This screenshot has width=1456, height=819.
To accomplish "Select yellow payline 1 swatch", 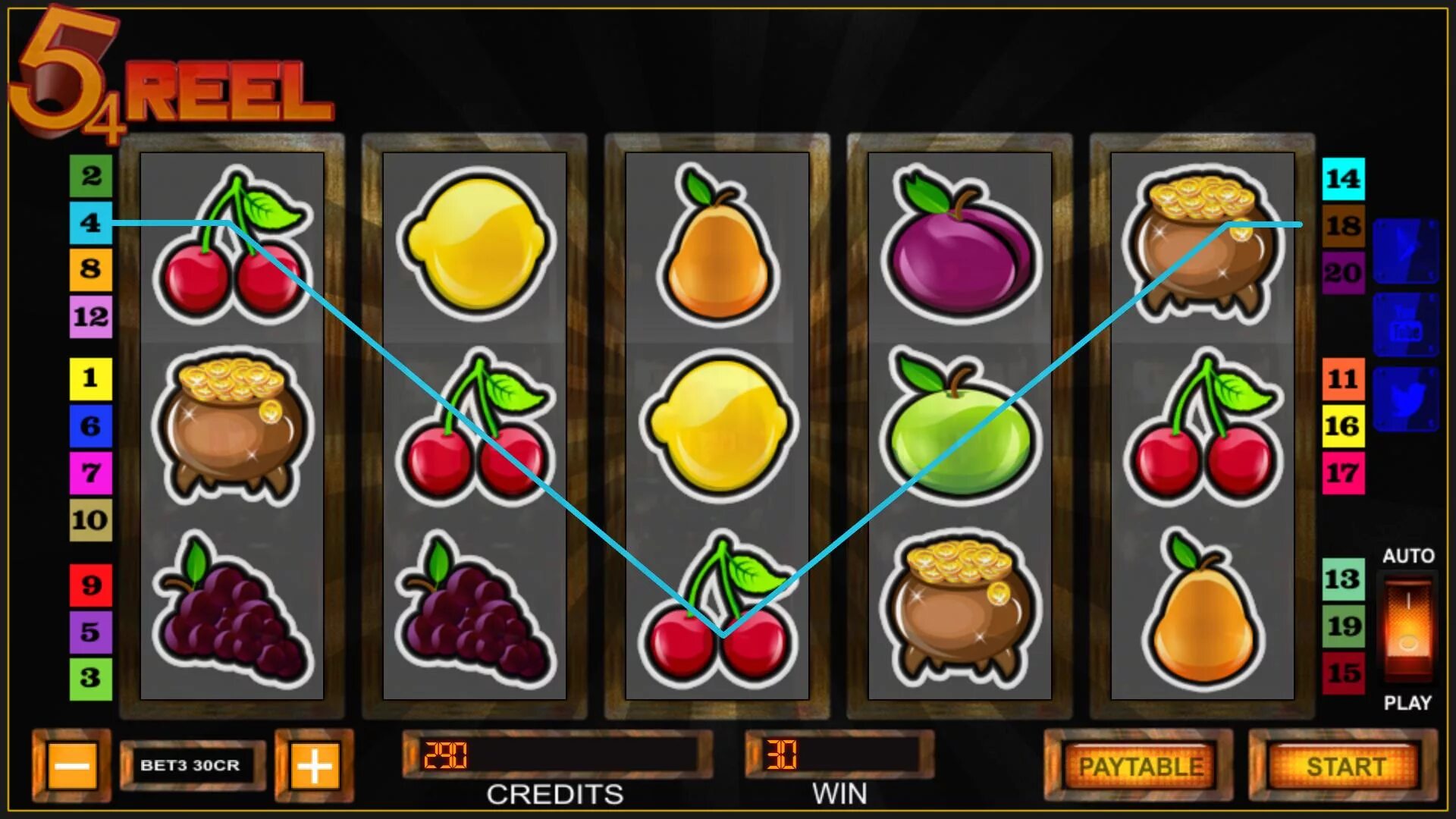I will 91,378.
